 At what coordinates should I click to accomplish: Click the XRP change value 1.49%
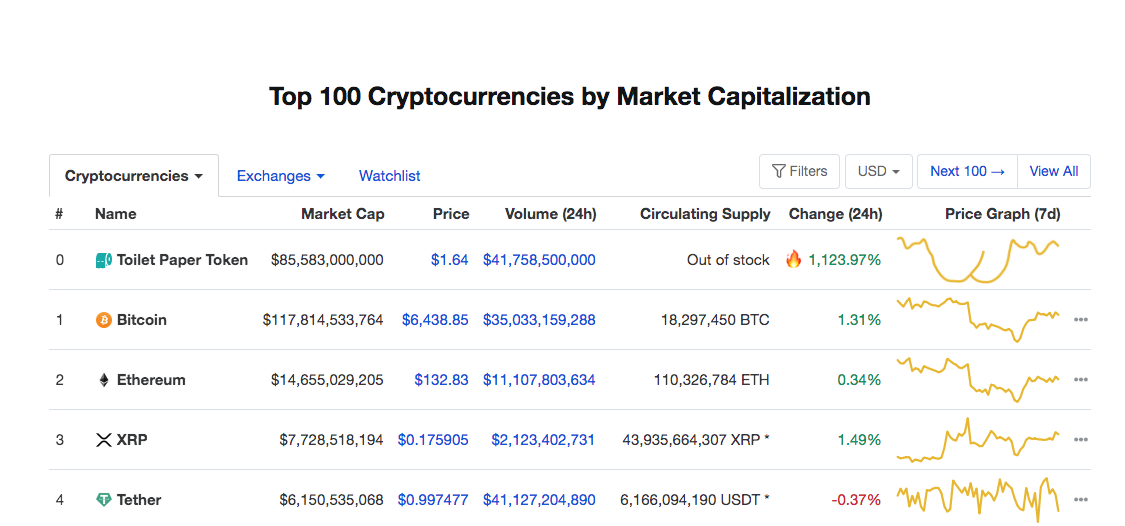[x=859, y=440]
